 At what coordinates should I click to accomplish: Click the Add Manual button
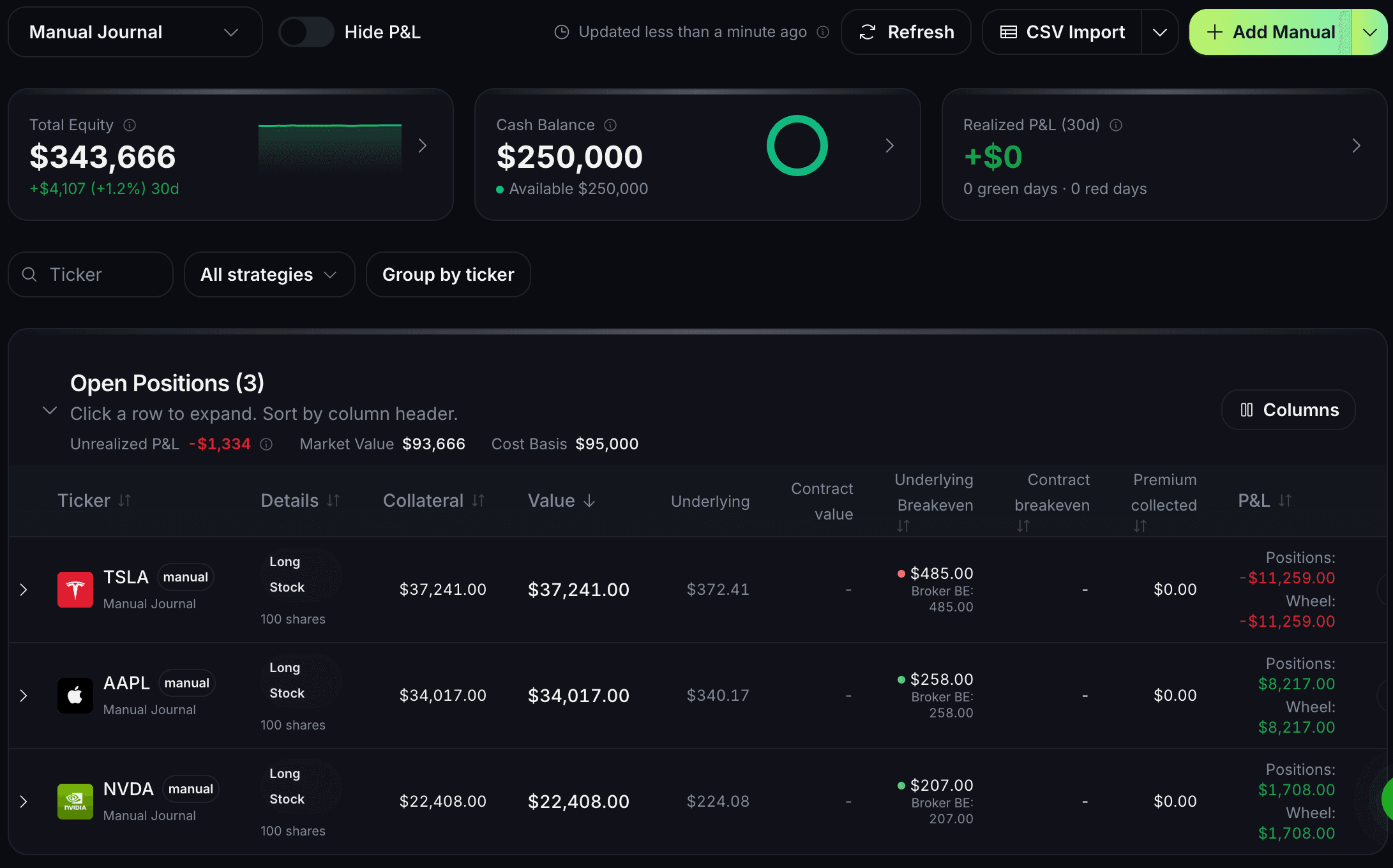tap(1270, 32)
